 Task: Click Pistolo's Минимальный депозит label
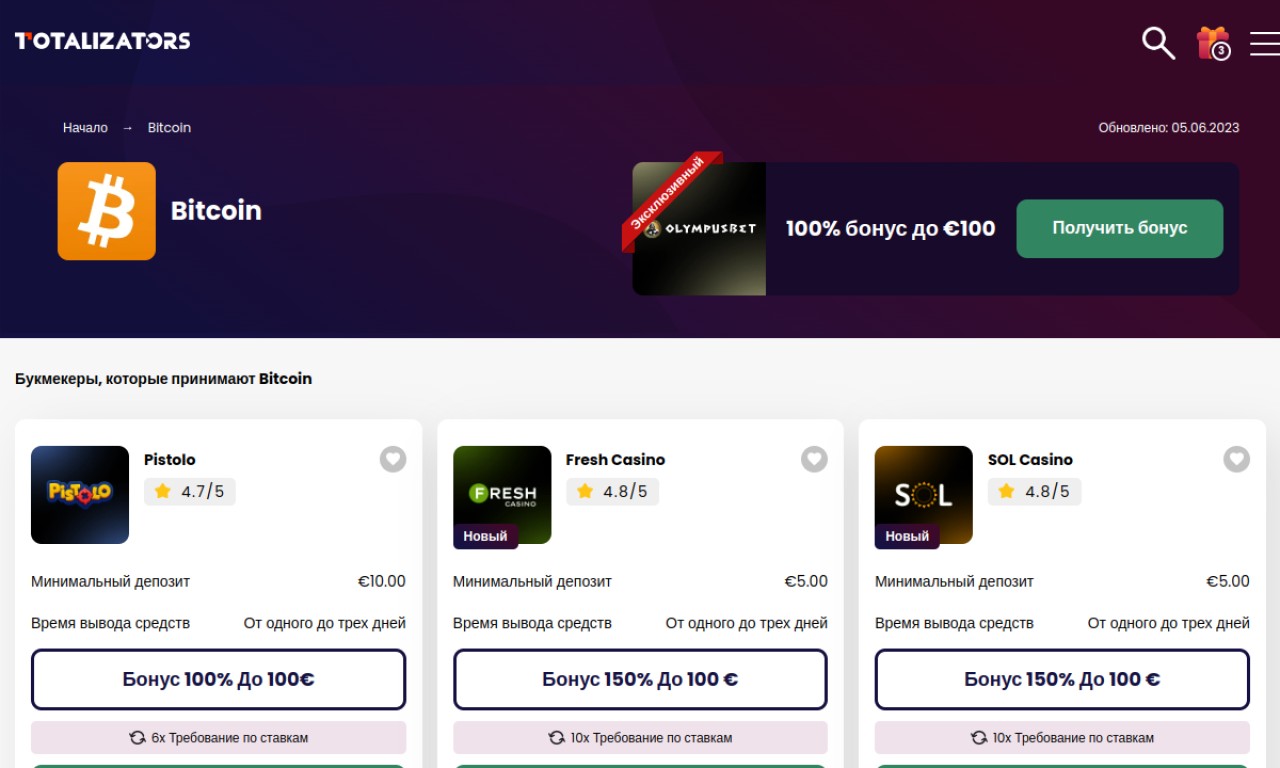[110, 581]
